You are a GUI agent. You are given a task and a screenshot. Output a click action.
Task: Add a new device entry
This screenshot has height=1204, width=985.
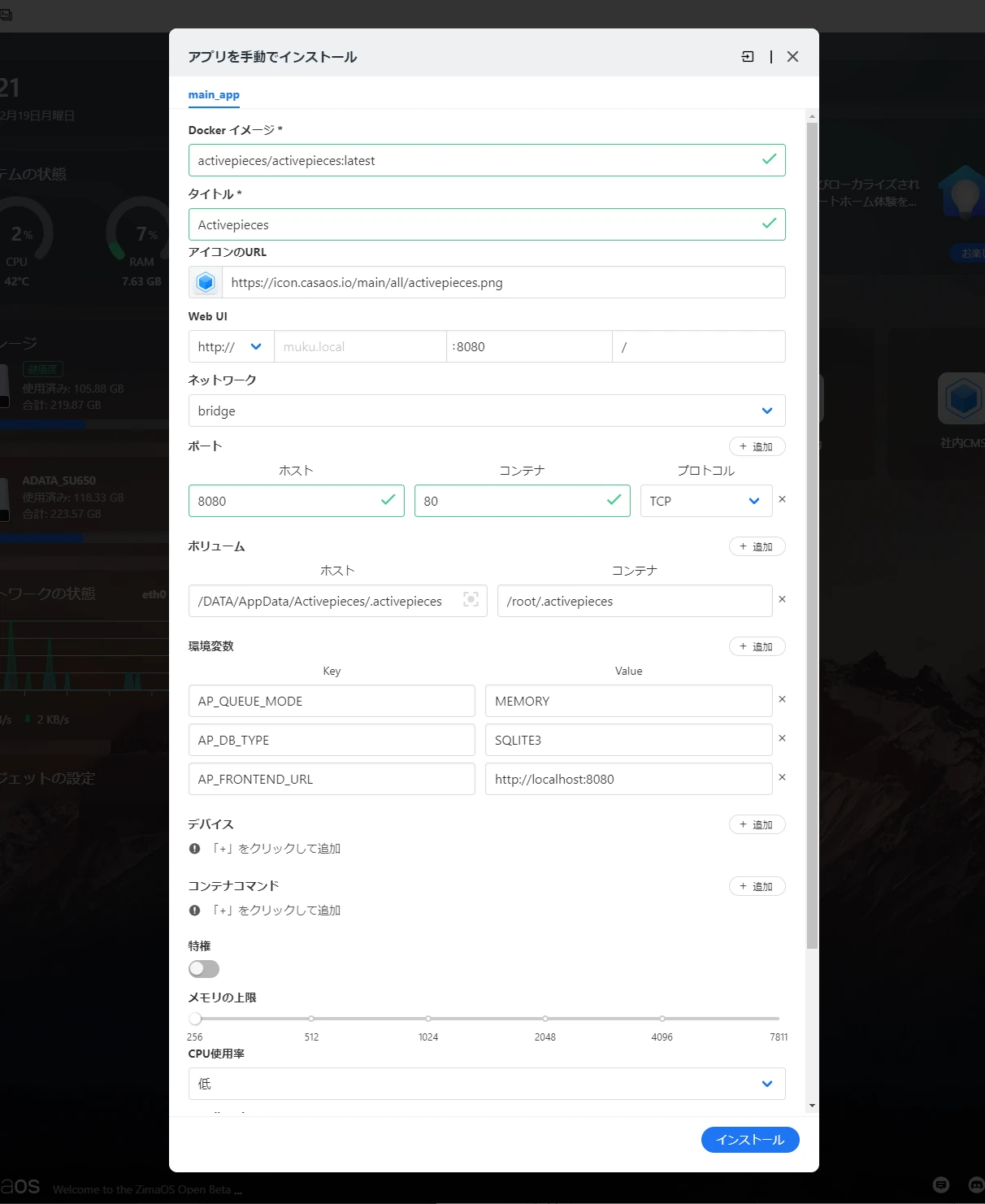757,824
